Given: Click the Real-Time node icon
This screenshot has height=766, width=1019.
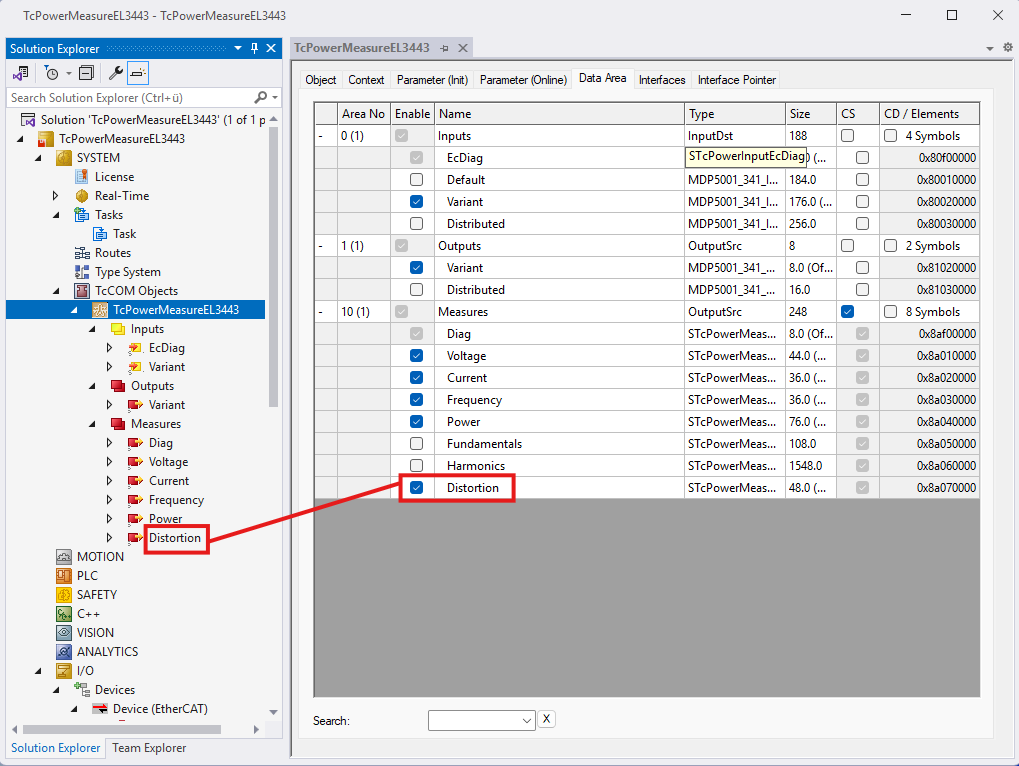Looking at the screenshot, I should (x=82, y=196).
